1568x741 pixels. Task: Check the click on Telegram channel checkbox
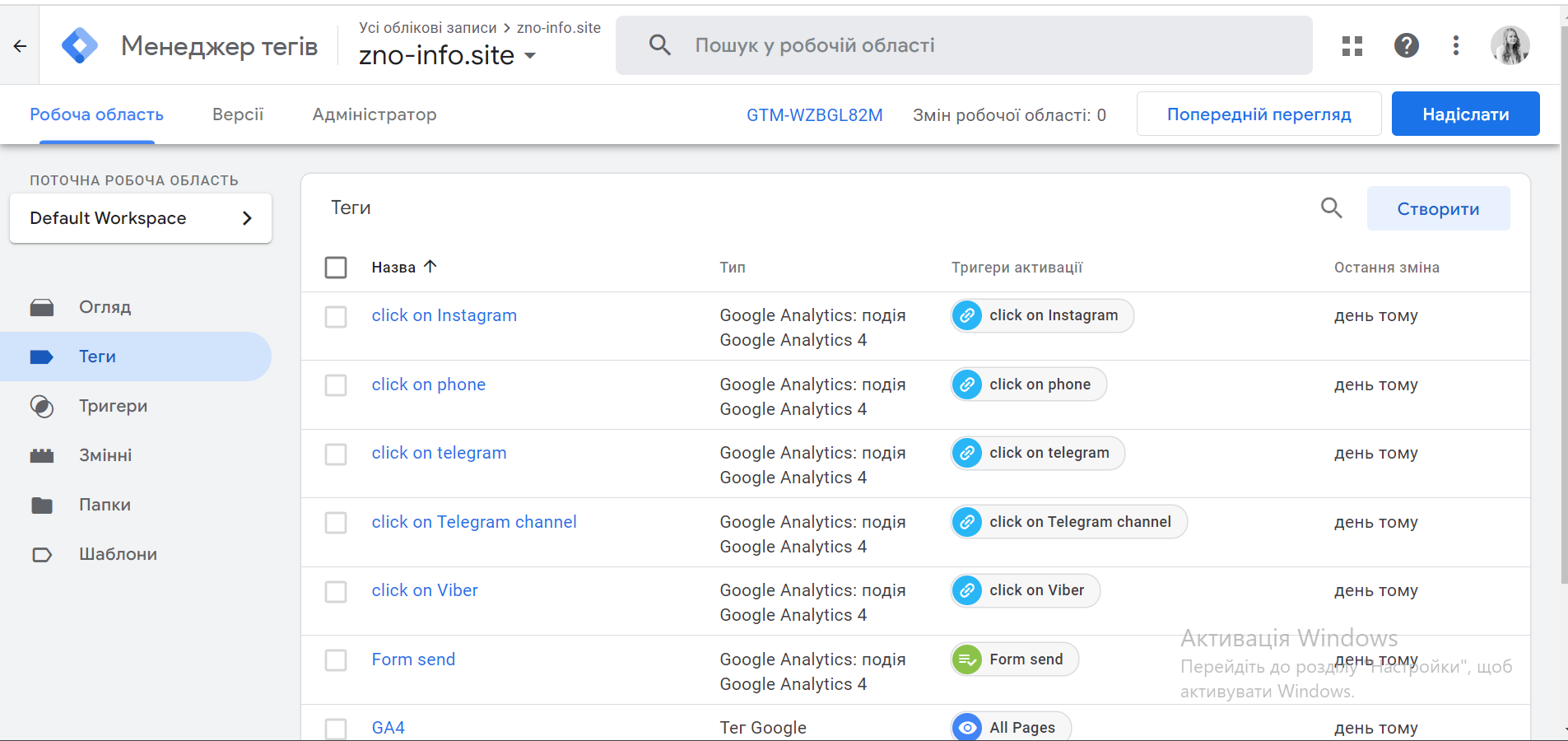pyautogui.click(x=336, y=523)
